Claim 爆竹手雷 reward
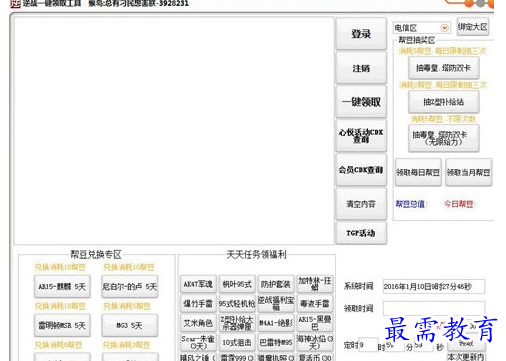 point(198,303)
